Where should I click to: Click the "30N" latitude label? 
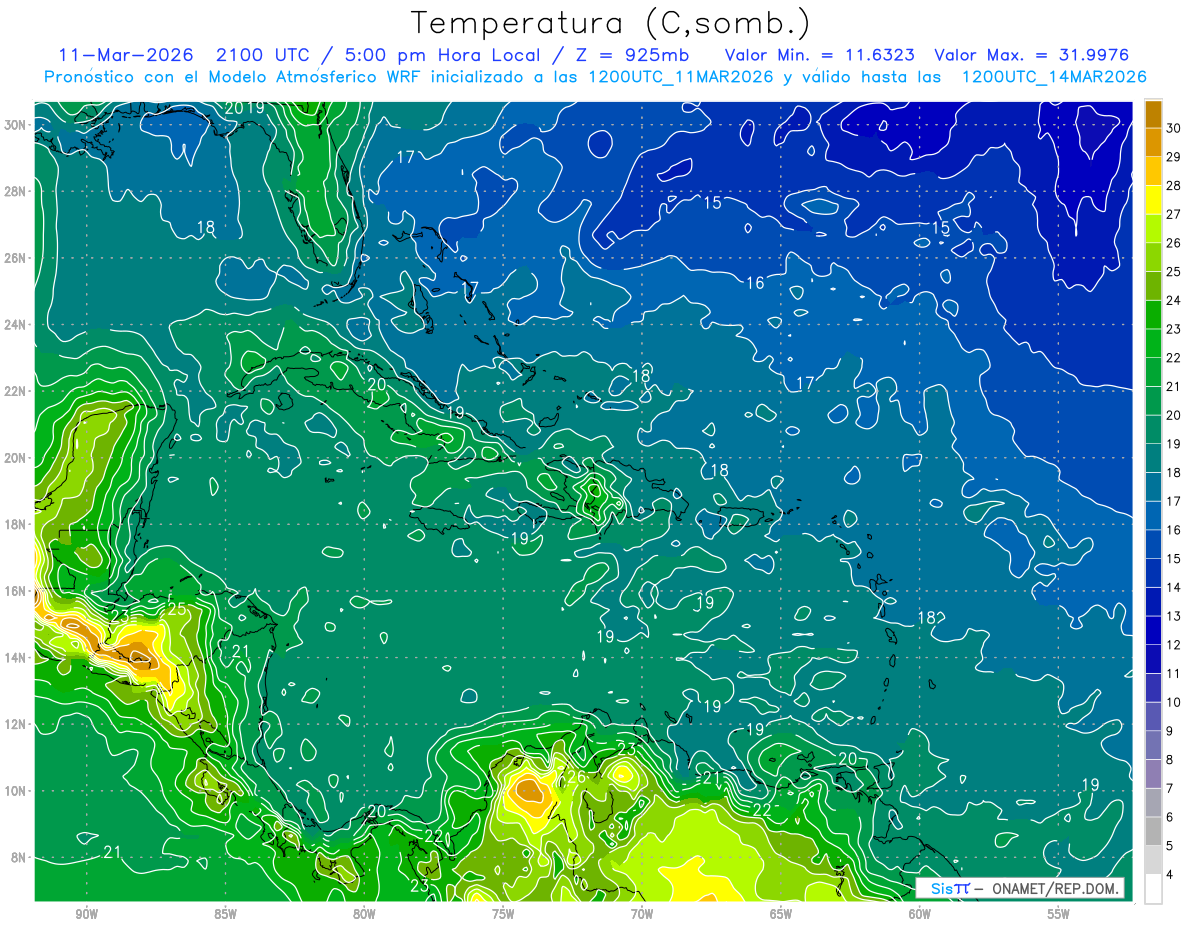(x=15, y=125)
